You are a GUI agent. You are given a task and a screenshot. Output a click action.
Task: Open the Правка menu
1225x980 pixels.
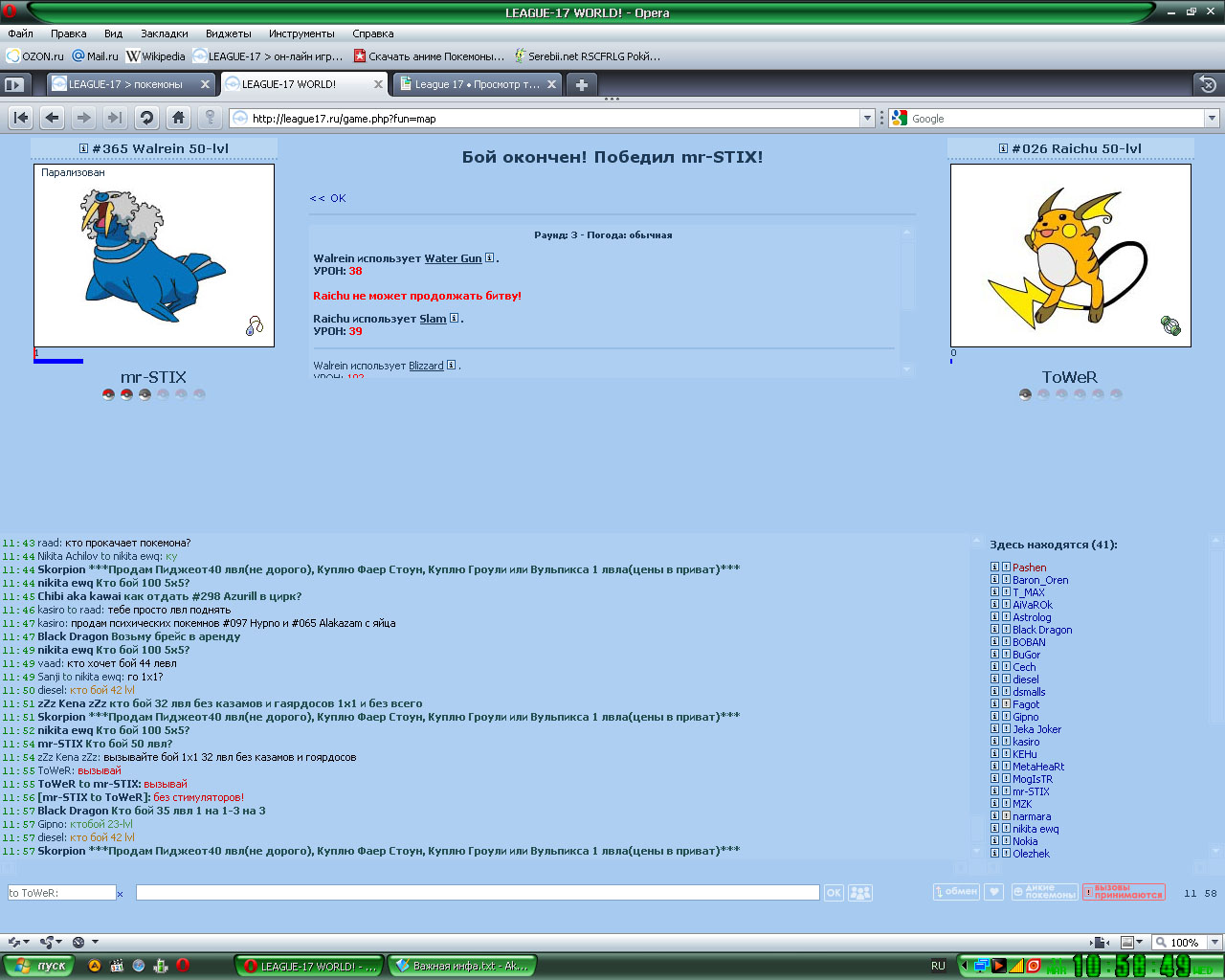coord(68,33)
